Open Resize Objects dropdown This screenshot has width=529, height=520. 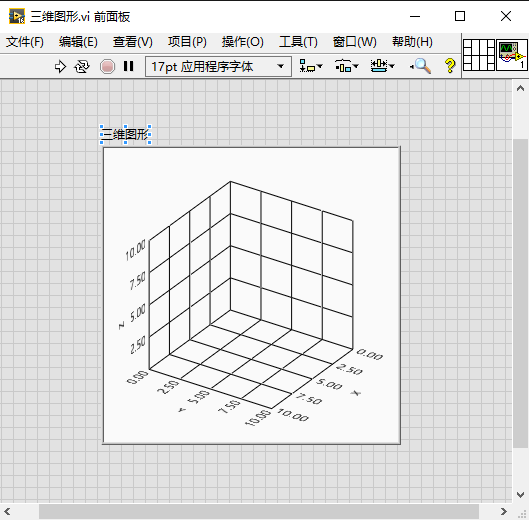pos(382,66)
